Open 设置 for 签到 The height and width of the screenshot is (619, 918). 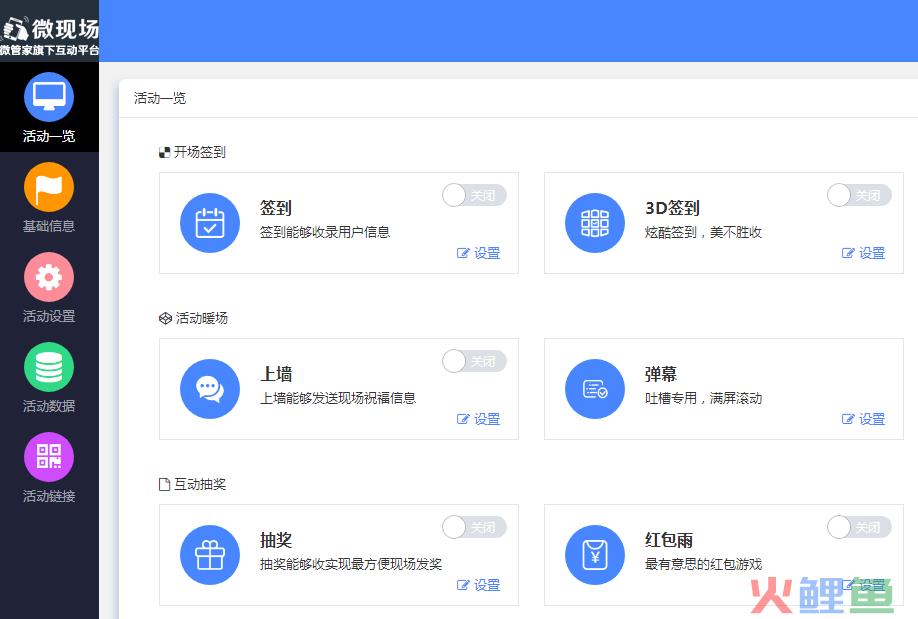click(x=478, y=253)
